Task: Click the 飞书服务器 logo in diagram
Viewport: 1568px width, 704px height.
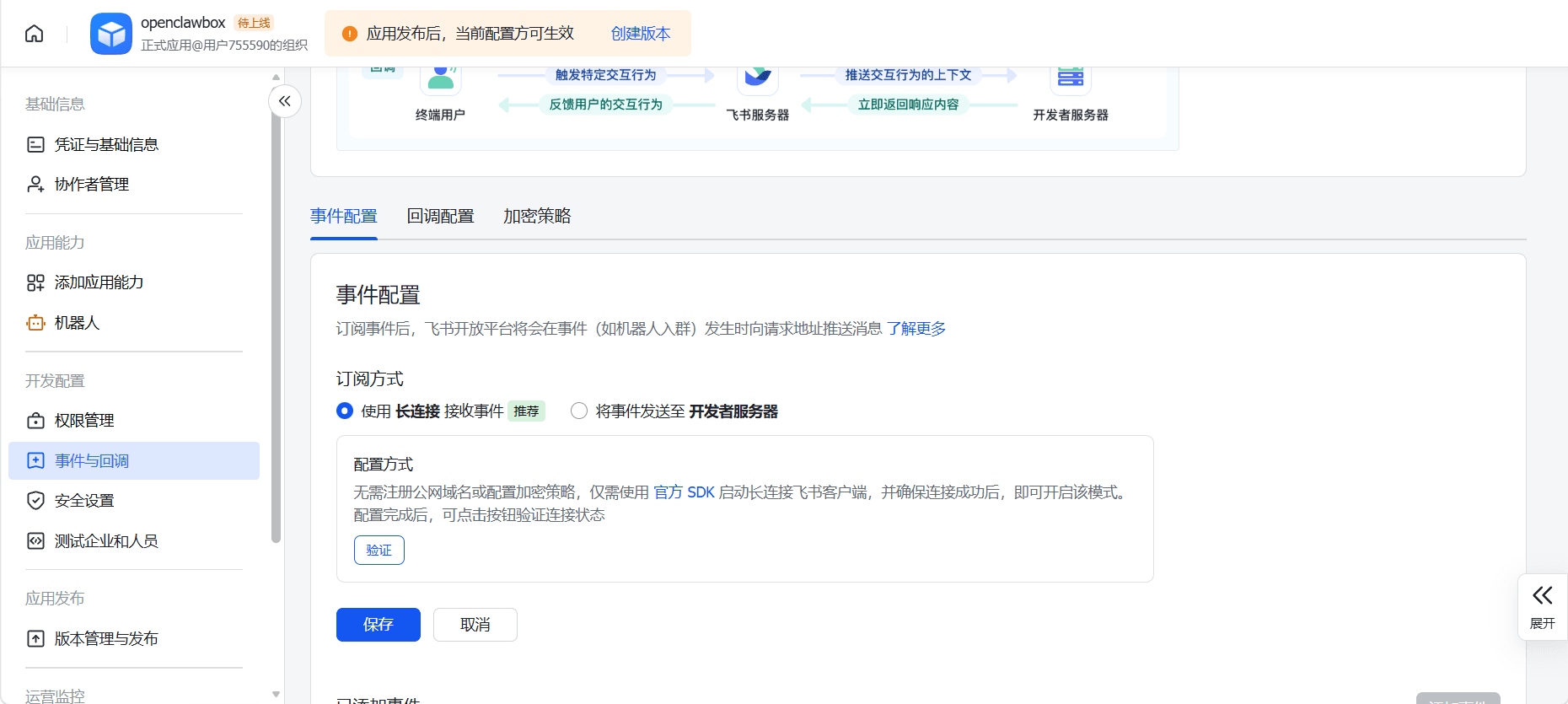Action: (757, 78)
